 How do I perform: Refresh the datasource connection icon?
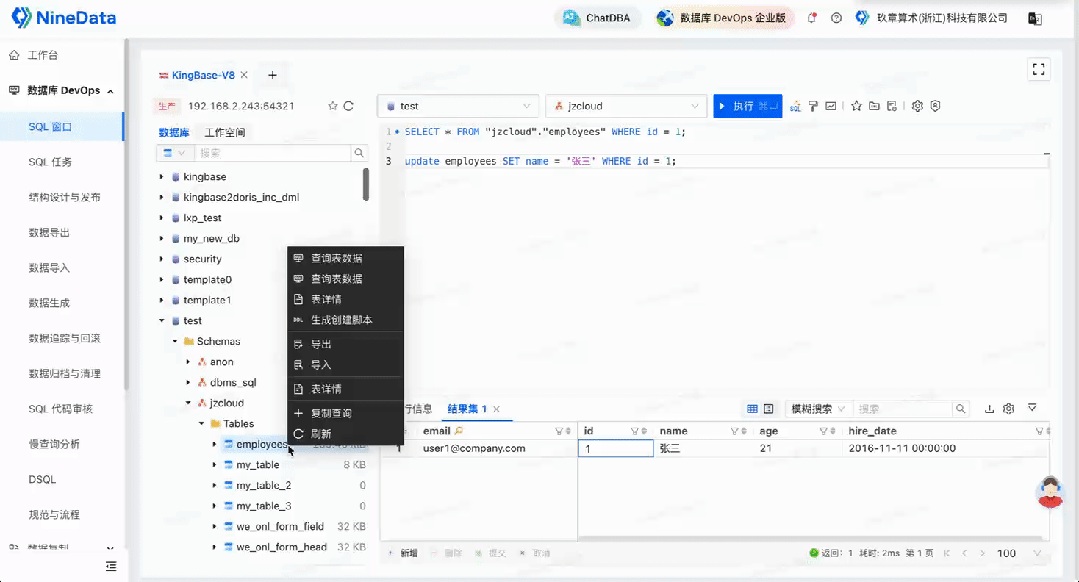[x=349, y=106]
